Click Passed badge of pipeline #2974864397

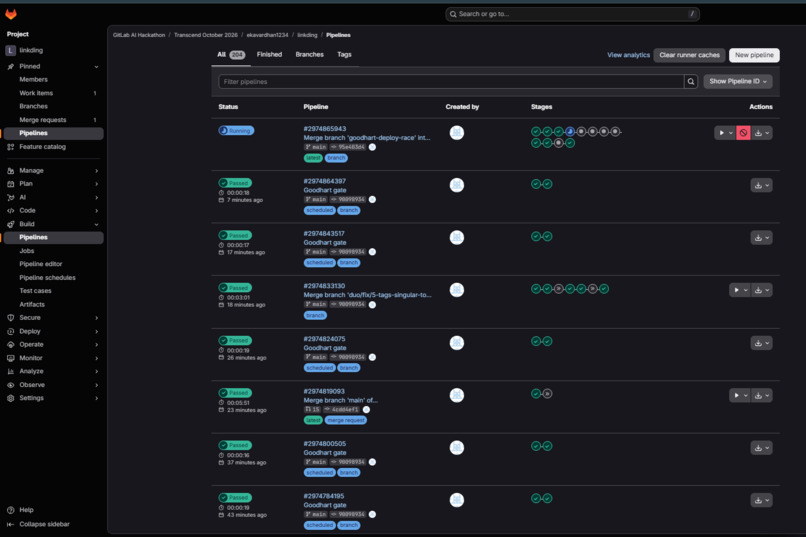(235, 183)
